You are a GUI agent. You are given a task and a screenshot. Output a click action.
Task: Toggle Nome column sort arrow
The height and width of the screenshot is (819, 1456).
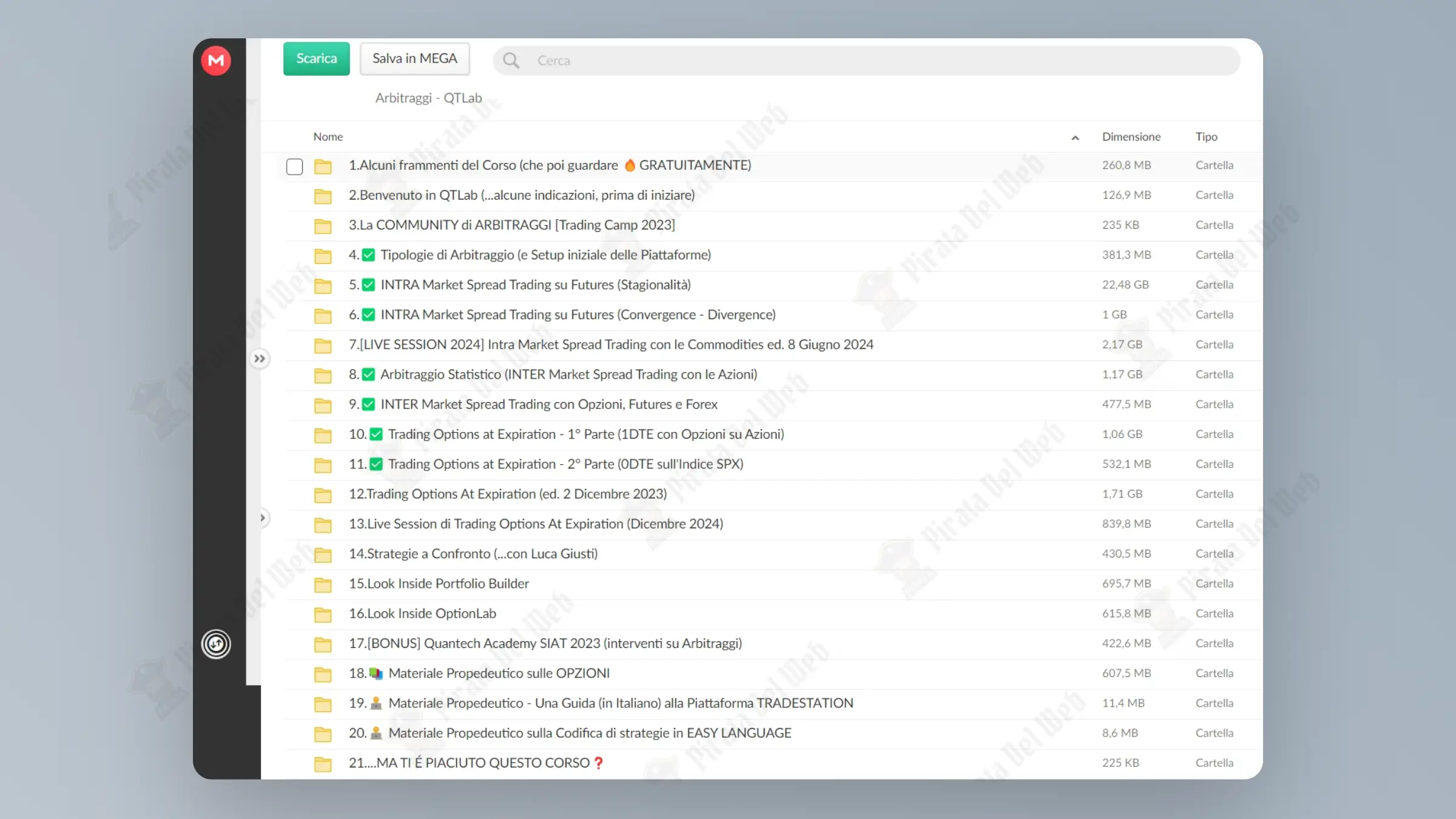[x=1075, y=138]
